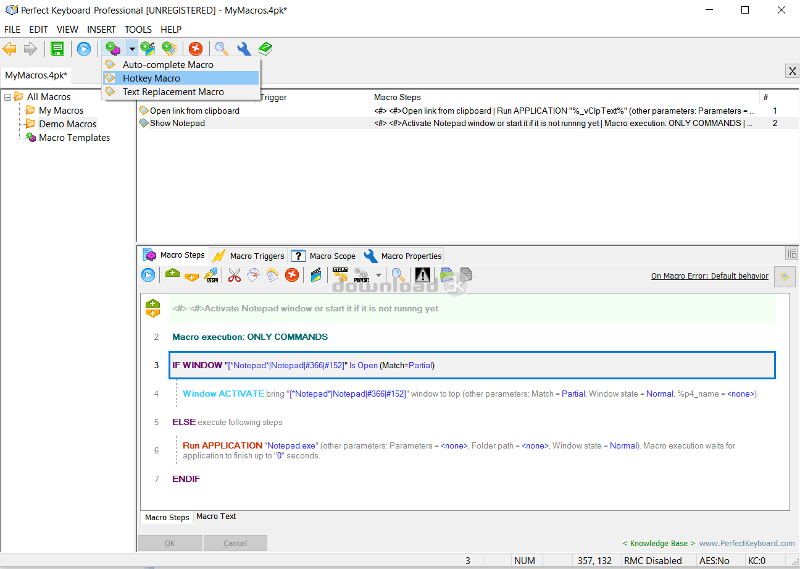Viewport: 800px width, 569px height.
Task: Open dropdown arrow beside new macro icon
Action: point(132,49)
